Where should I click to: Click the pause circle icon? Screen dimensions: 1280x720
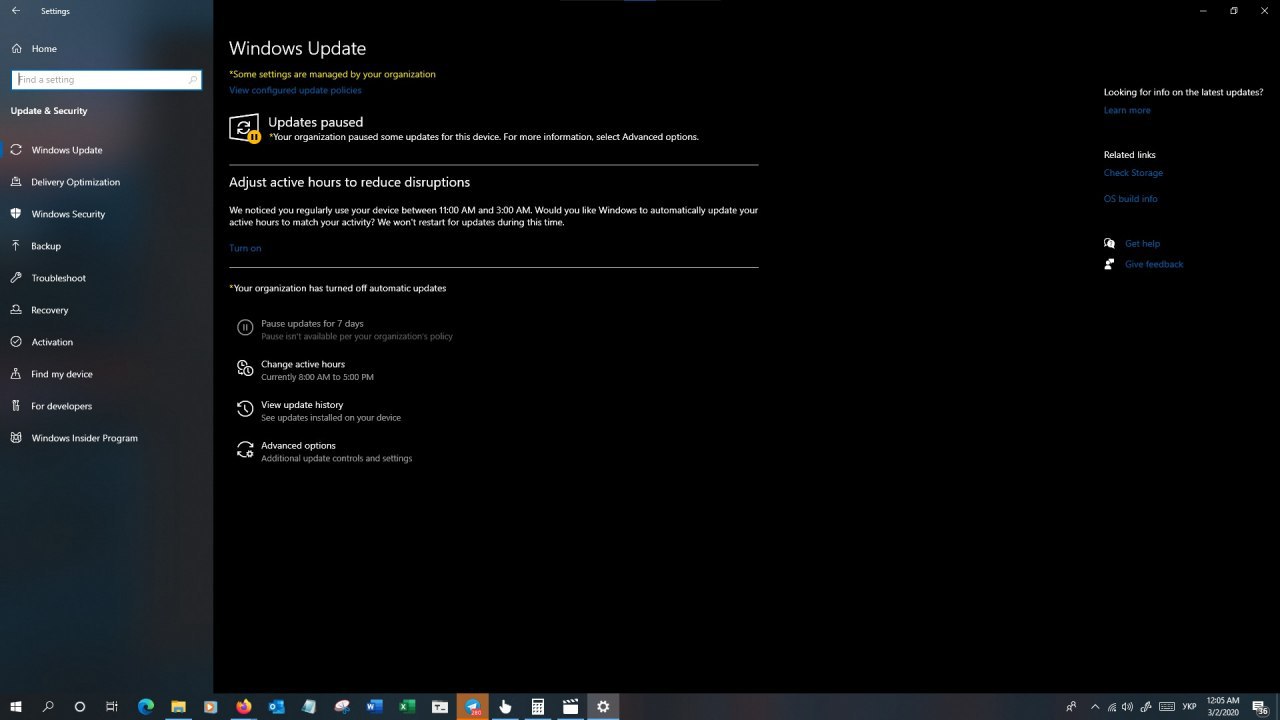pos(245,327)
